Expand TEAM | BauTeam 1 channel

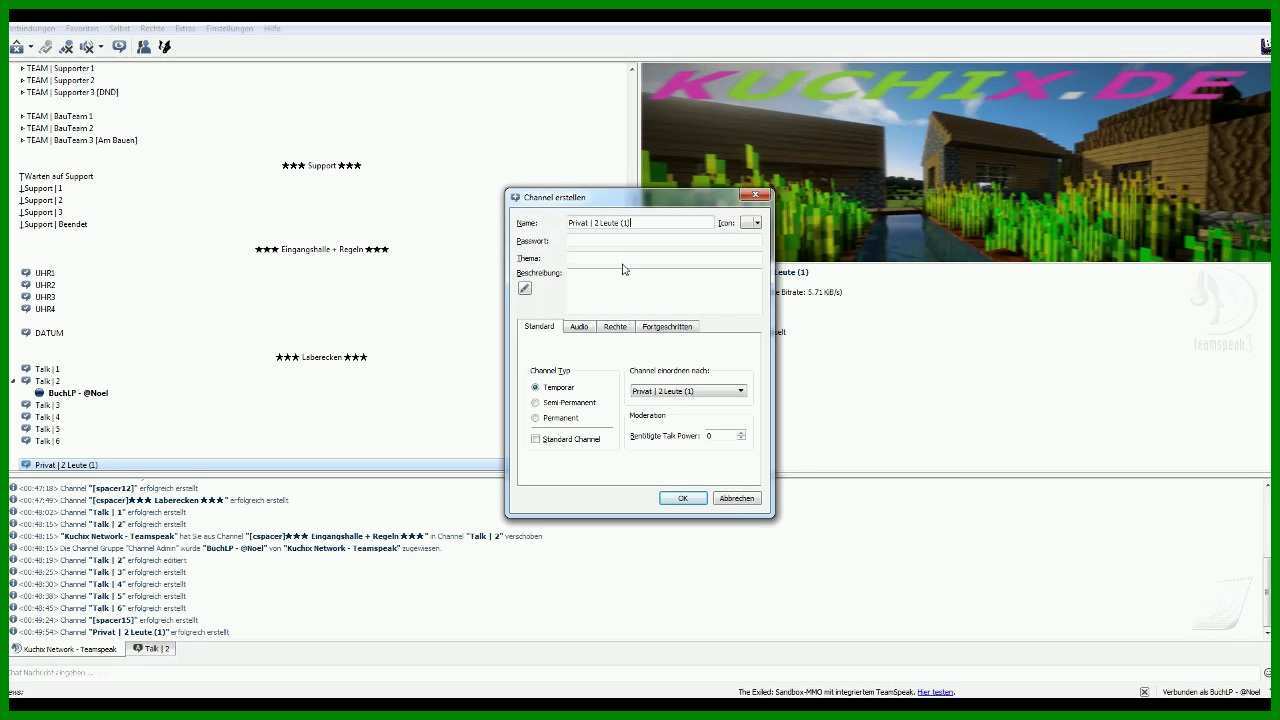coord(22,116)
